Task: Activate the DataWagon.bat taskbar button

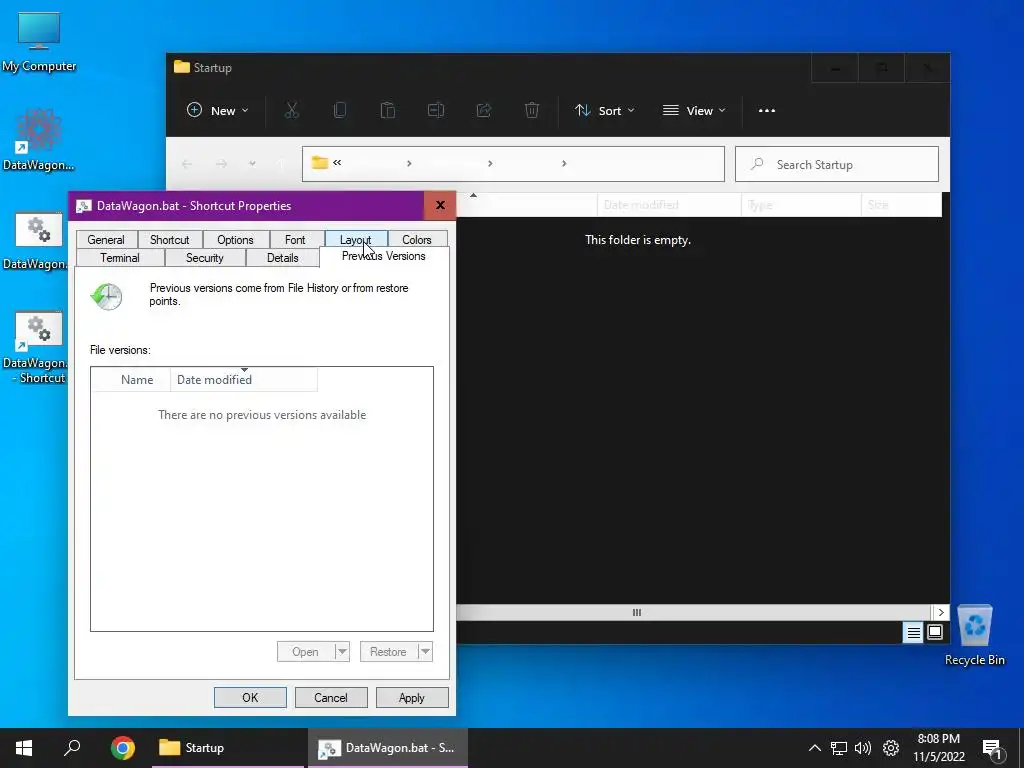Action: coord(388,748)
